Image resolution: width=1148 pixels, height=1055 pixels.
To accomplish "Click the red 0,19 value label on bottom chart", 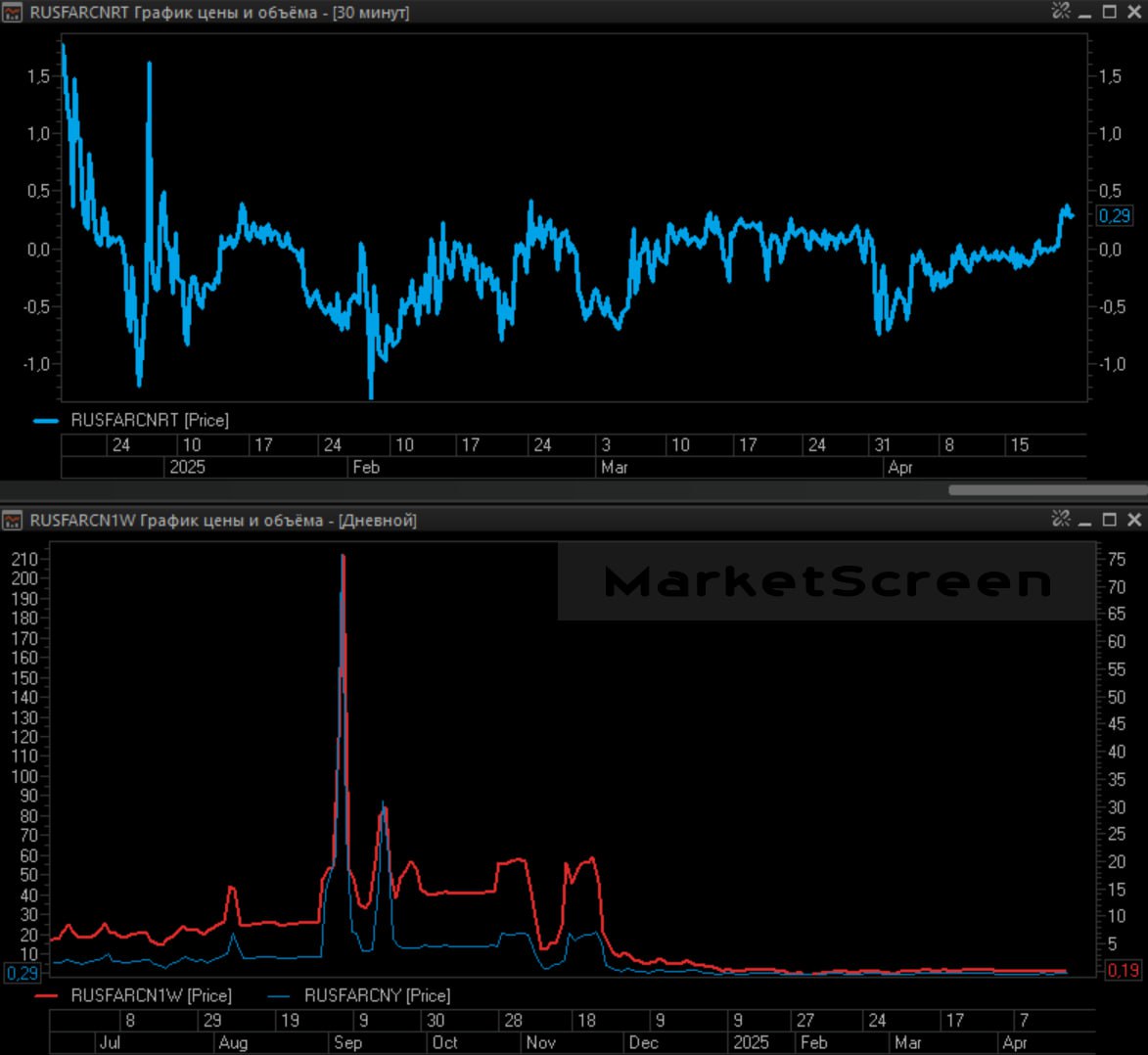I will click(1123, 971).
